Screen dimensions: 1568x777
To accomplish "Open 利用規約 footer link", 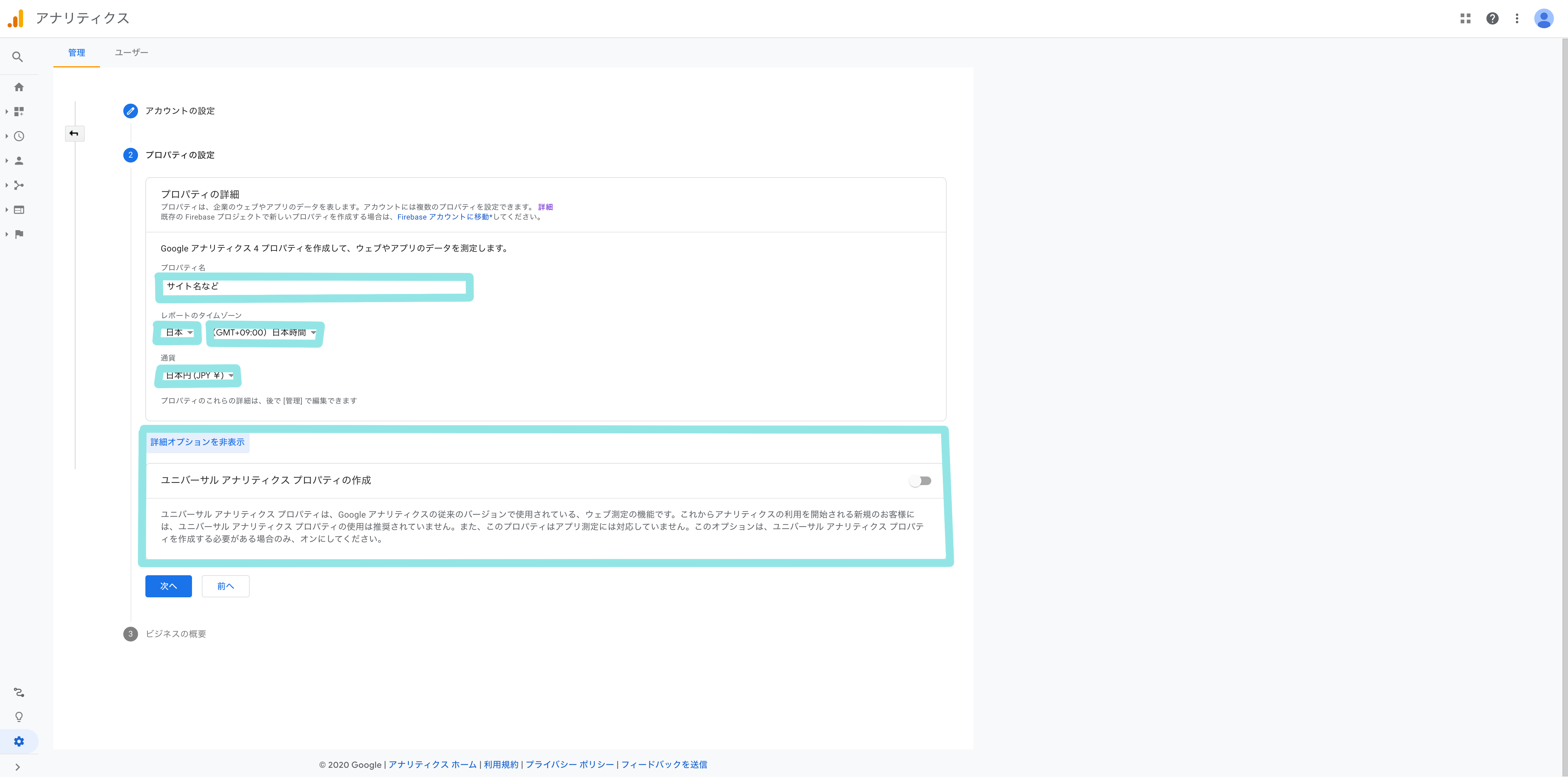I will click(x=501, y=764).
